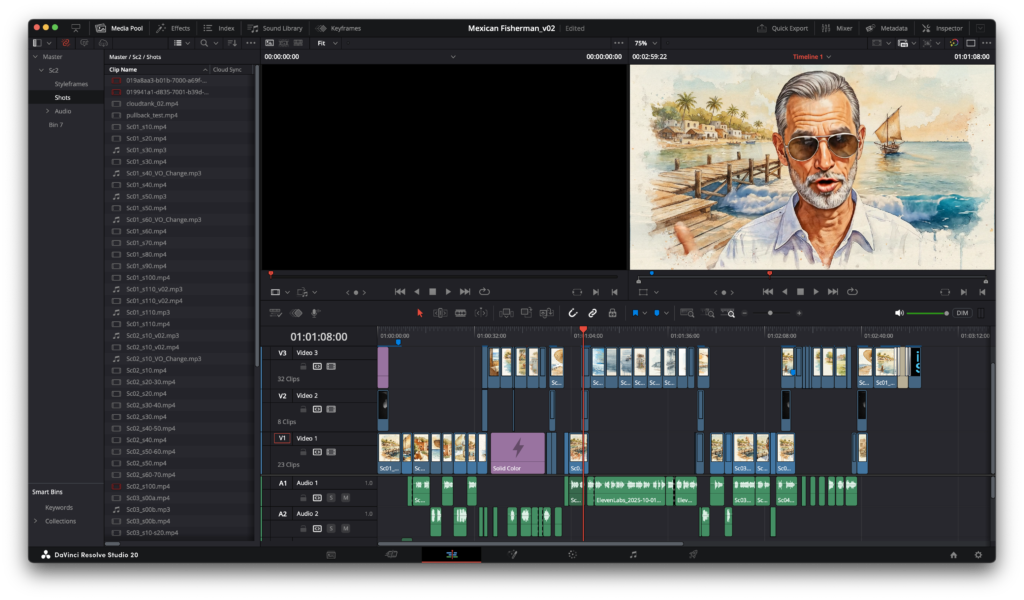Stop playback in the source viewer
This screenshot has height=600, width=1024.
[432, 292]
